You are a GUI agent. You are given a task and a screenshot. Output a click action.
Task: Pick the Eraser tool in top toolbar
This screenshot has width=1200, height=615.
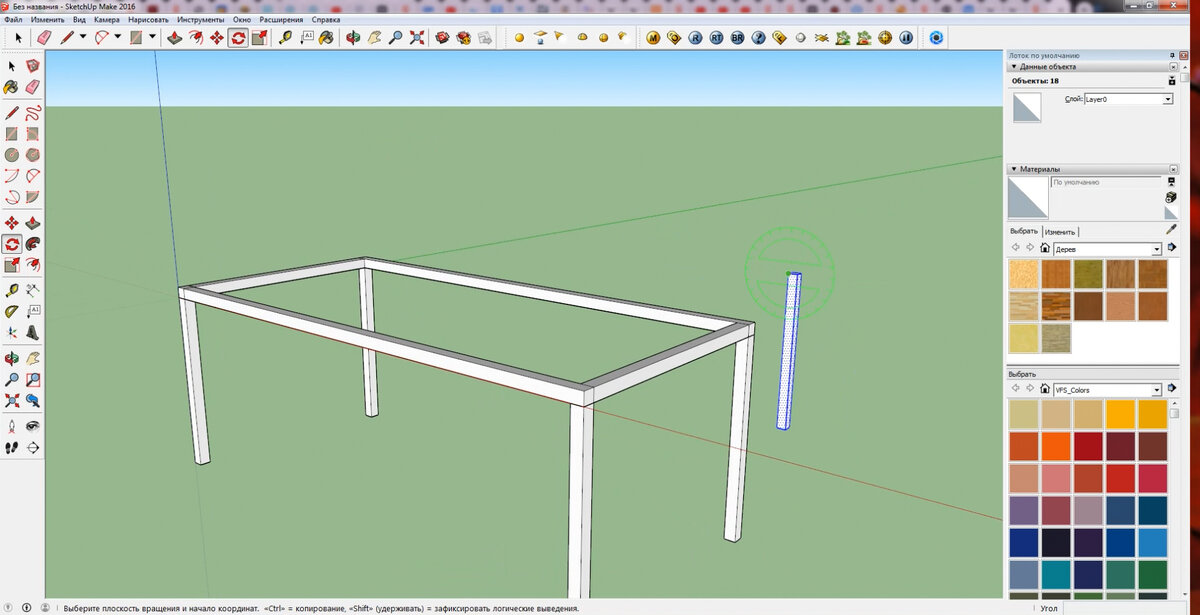point(43,37)
